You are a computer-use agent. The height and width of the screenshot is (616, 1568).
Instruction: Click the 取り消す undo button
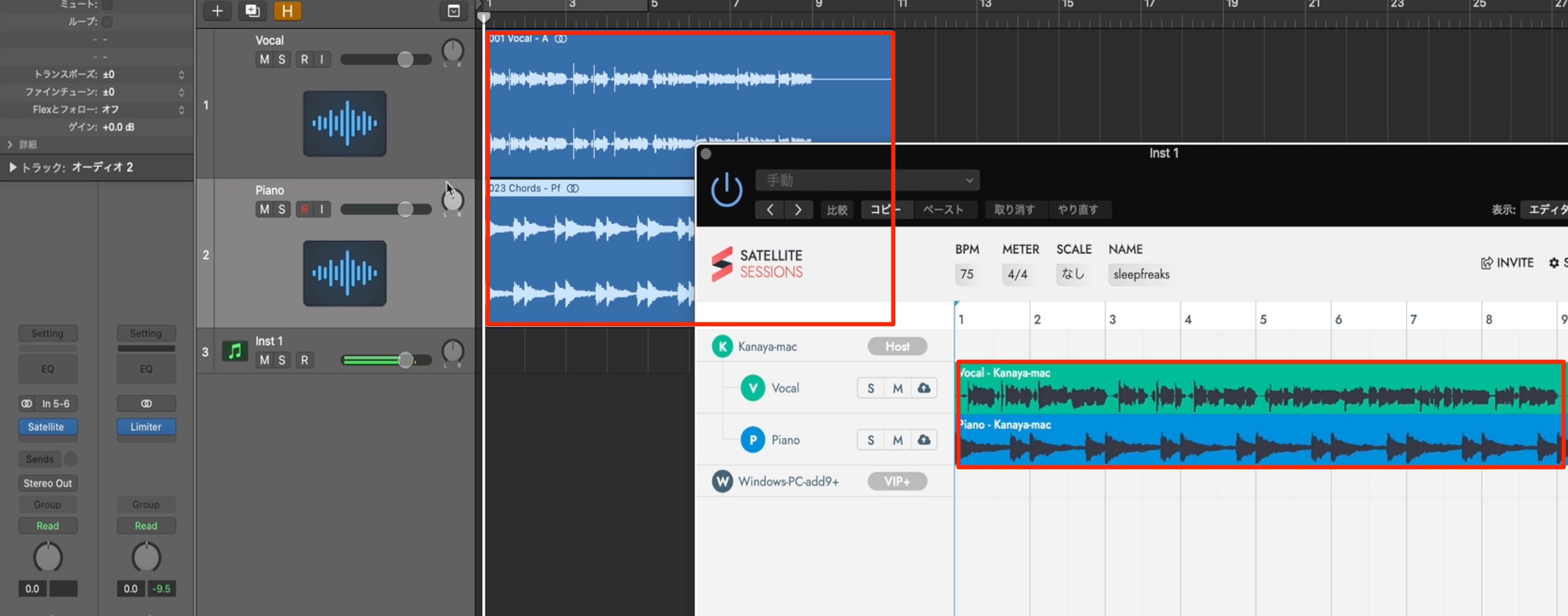click(1014, 210)
